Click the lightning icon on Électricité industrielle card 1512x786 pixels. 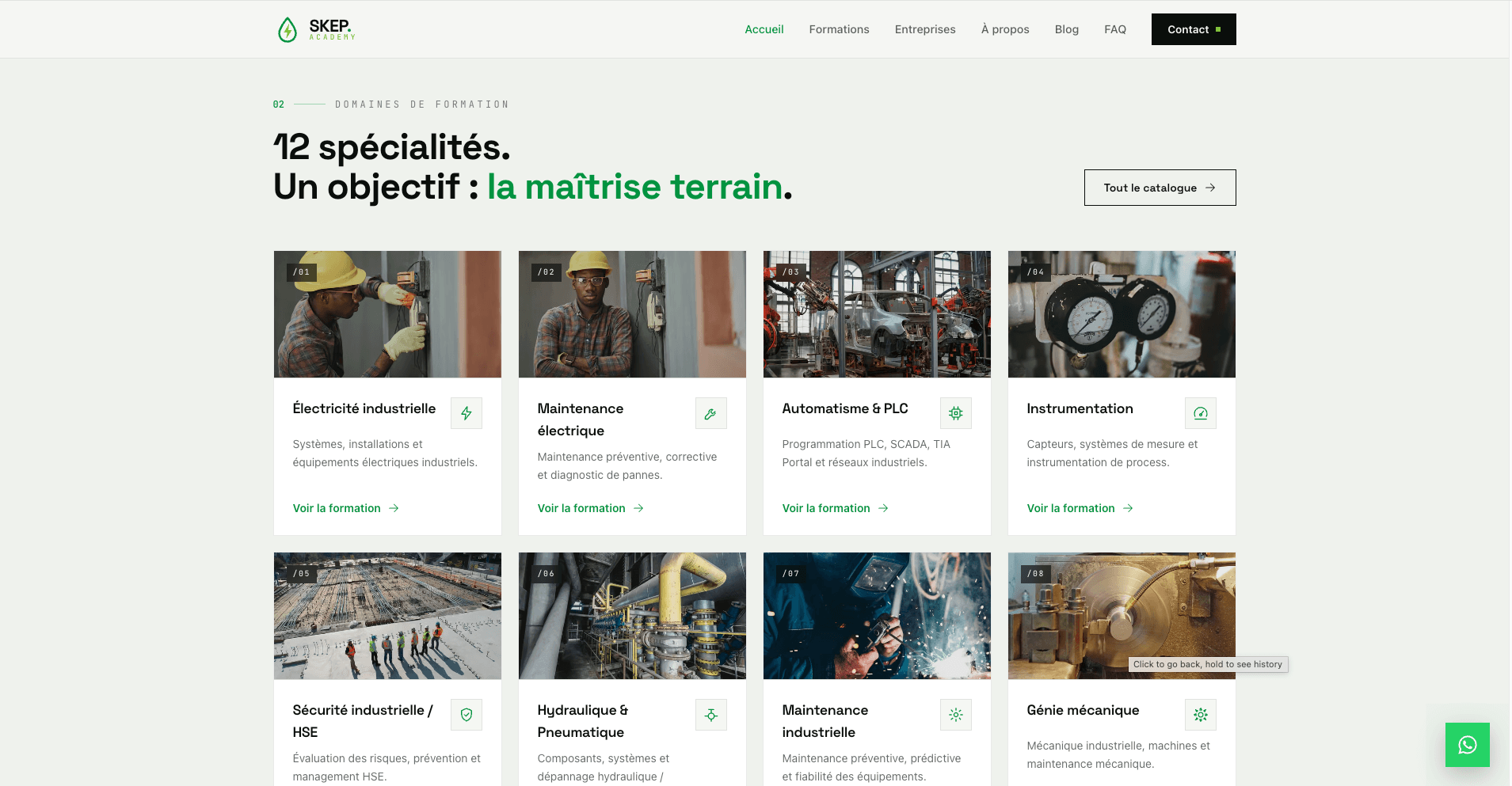467,413
